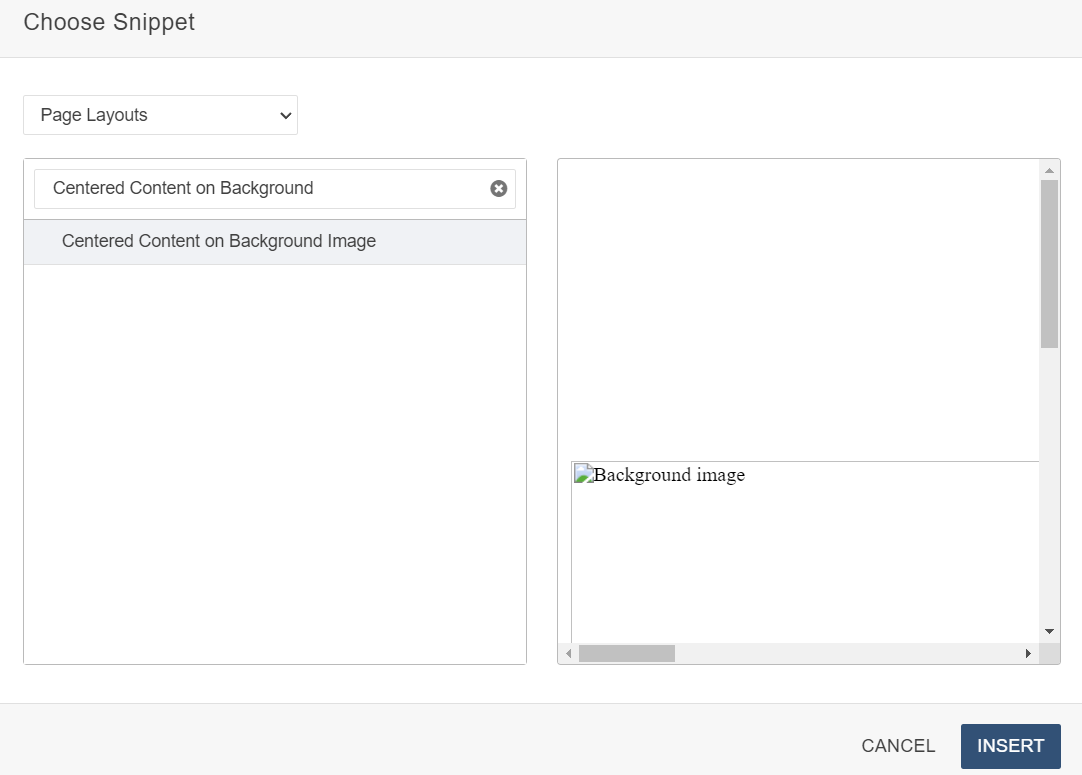Click the "Choose Snippet" dialog title
This screenshot has width=1082, height=775.
click(x=108, y=22)
